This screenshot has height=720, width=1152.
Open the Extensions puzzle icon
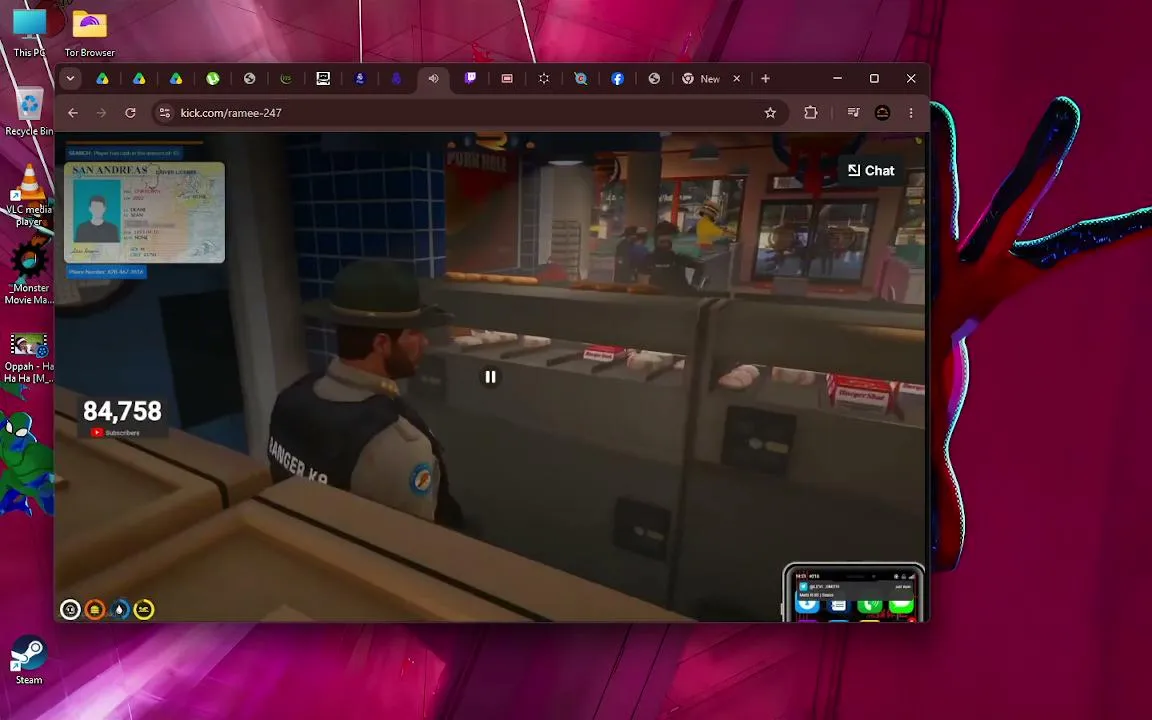point(810,112)
